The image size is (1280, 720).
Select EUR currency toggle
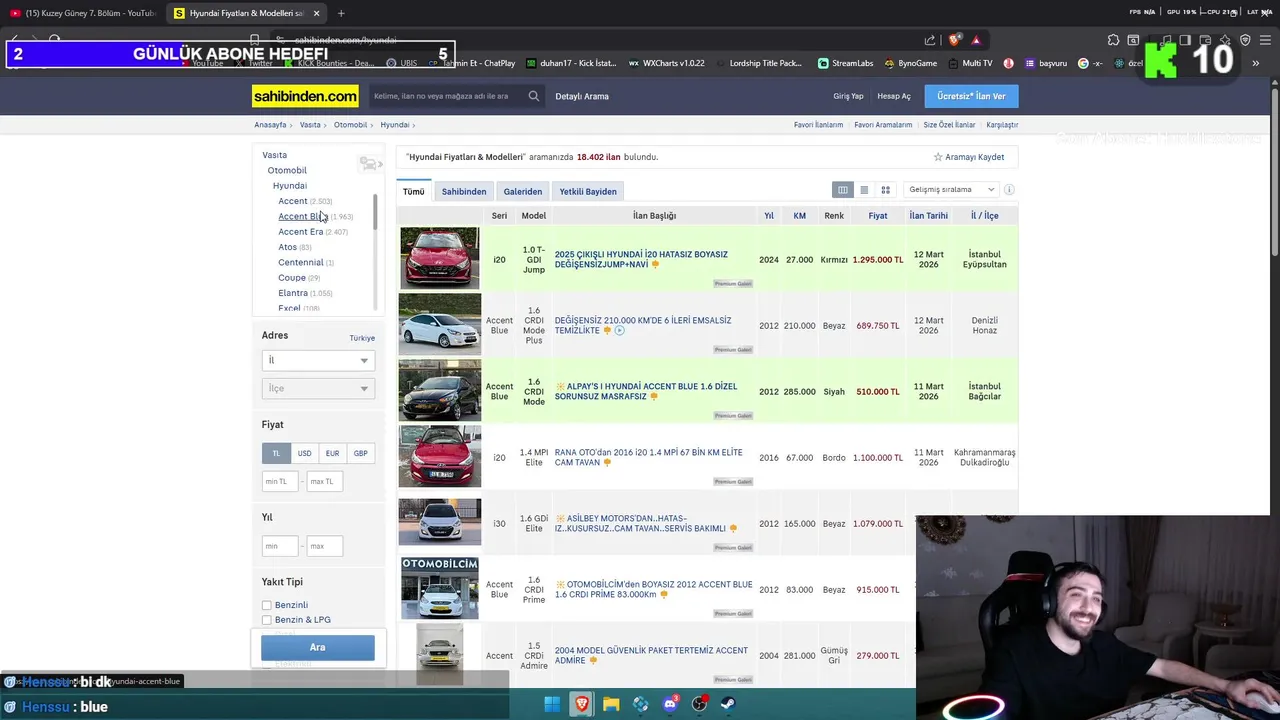[x=332, y=453]
